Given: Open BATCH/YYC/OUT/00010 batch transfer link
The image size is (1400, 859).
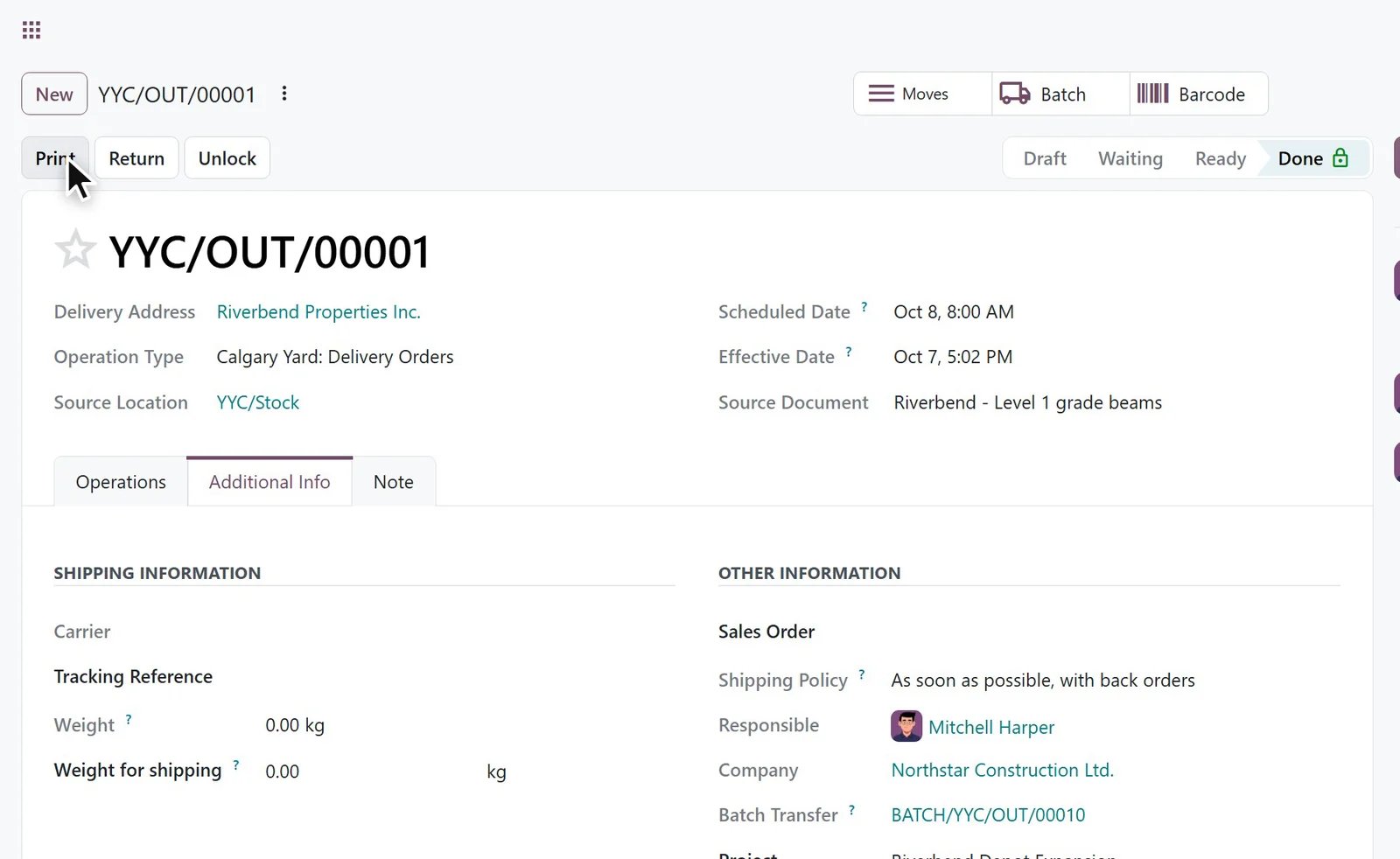Looking at the screenshot, I should click(988, 815).
